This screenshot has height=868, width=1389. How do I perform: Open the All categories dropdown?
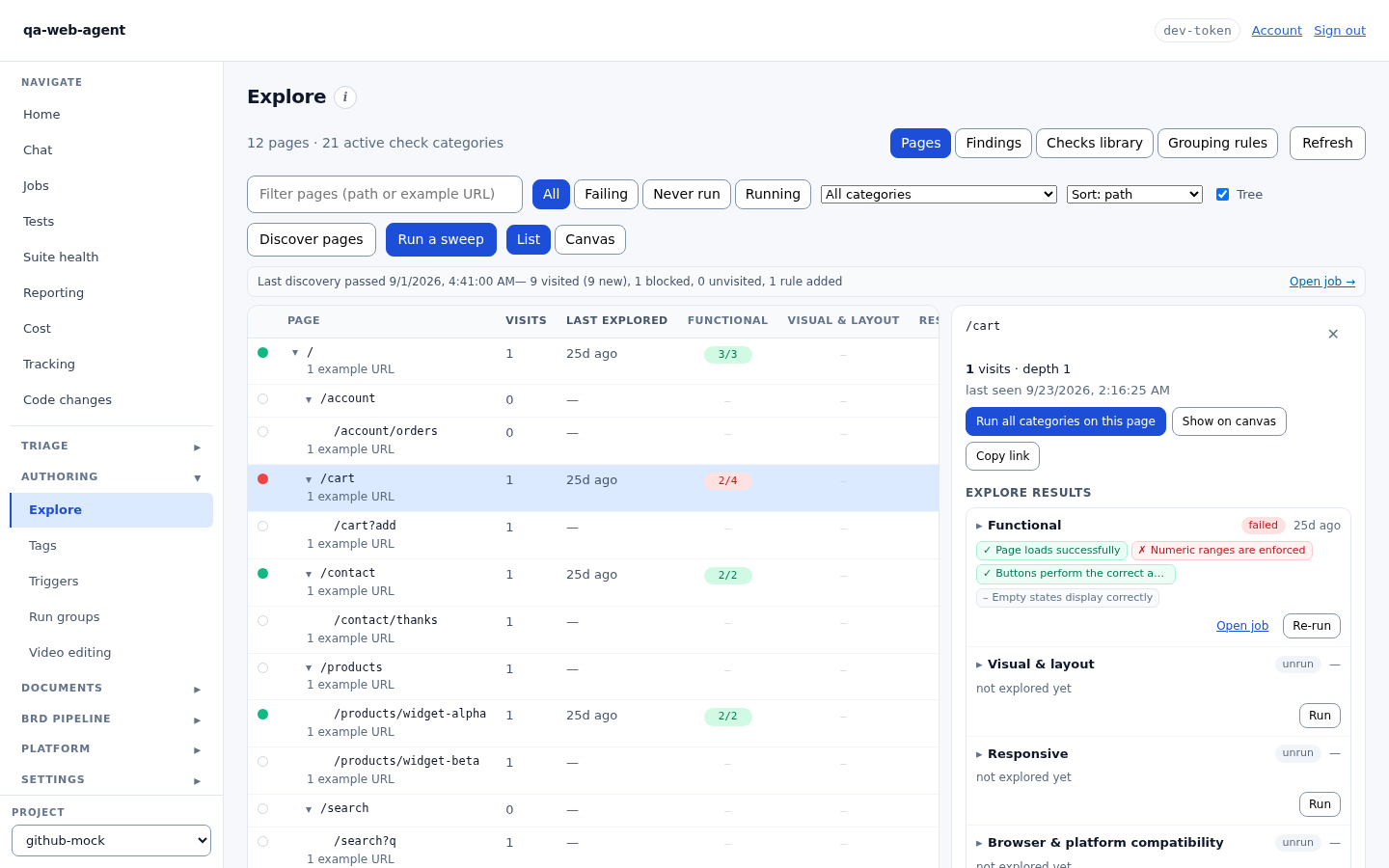pos(939,194)
